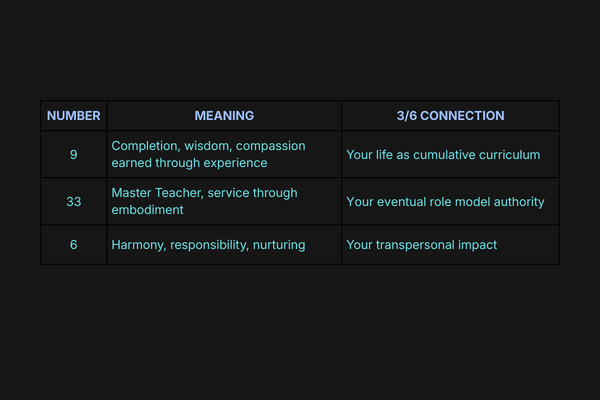The width and height of the screenshot is (600, 400).
Task: Select the "Harmony, responsibility, nurturing" cell
Action: pos(208,245)
